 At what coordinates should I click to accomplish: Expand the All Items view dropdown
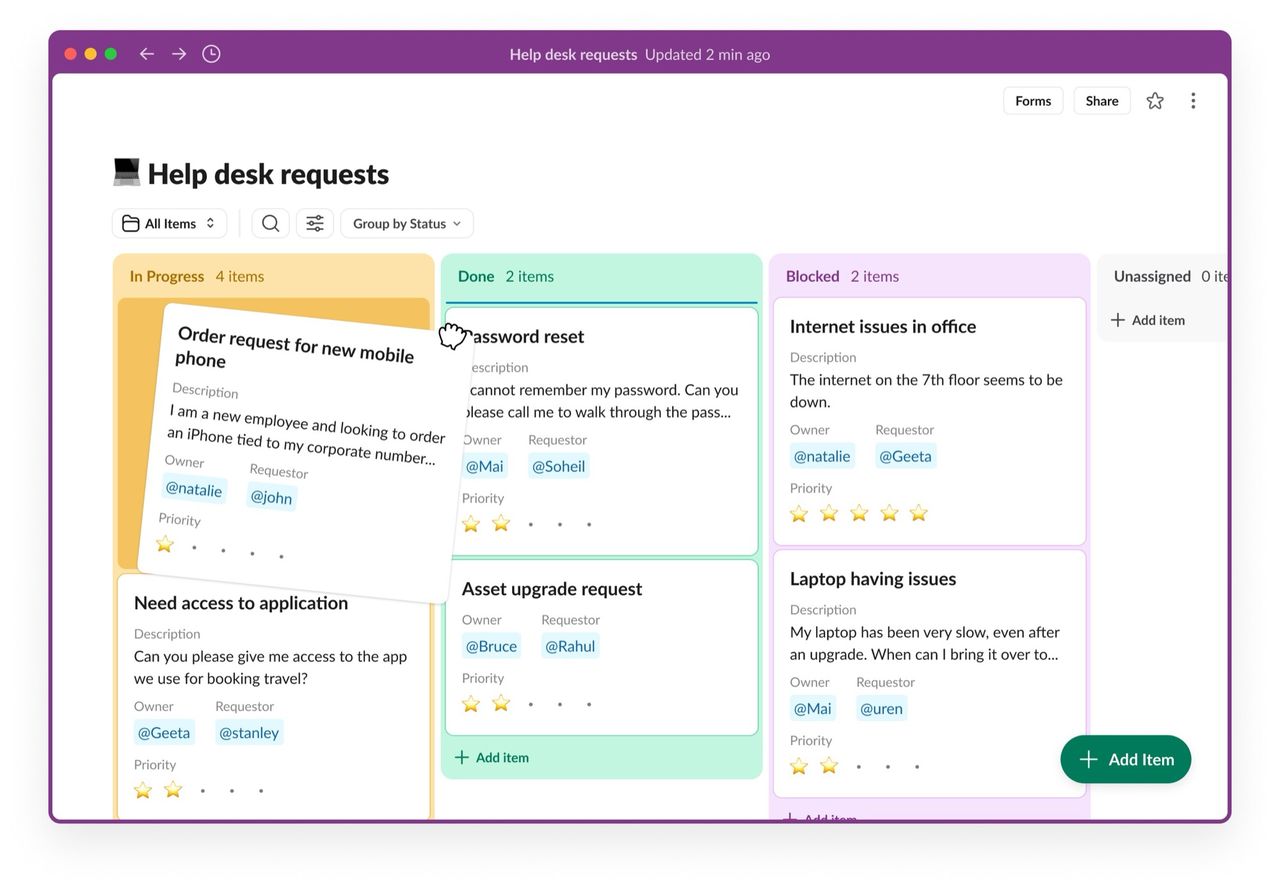pyautogui.click(x=169, y=223)
